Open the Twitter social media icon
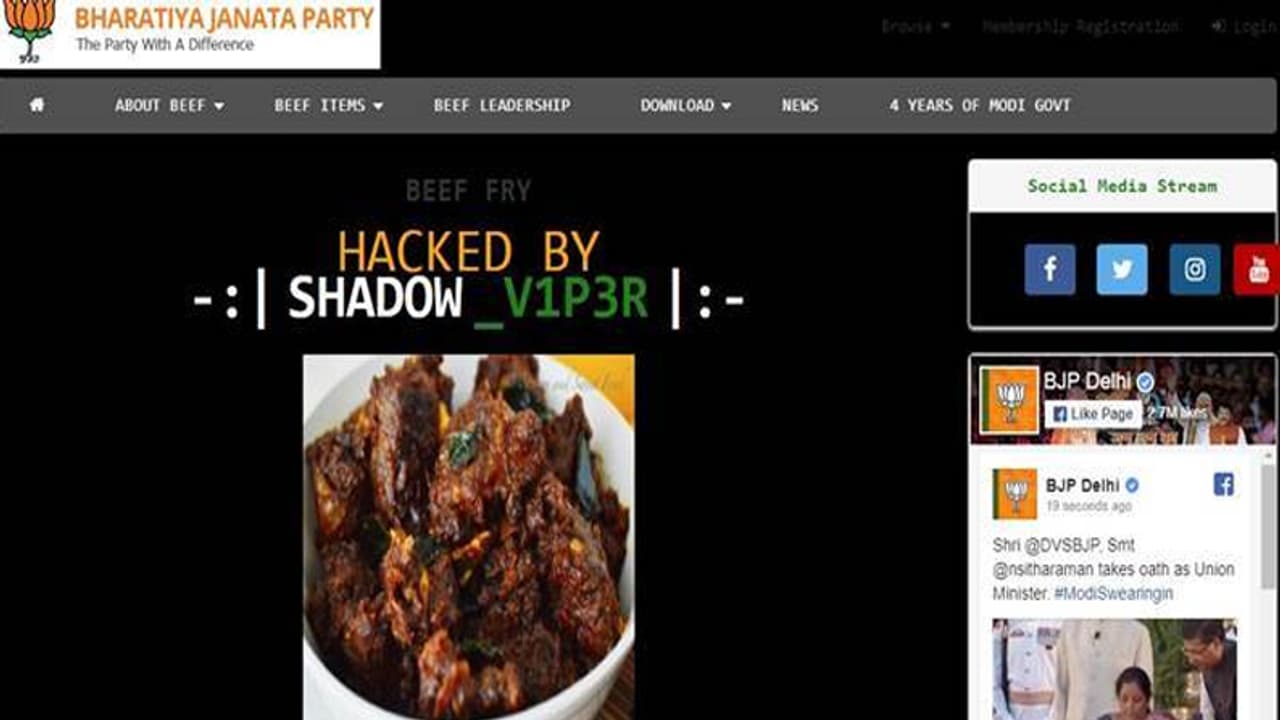The height and width of the screenshot is (720, 1280). (x=1122, y=269)
